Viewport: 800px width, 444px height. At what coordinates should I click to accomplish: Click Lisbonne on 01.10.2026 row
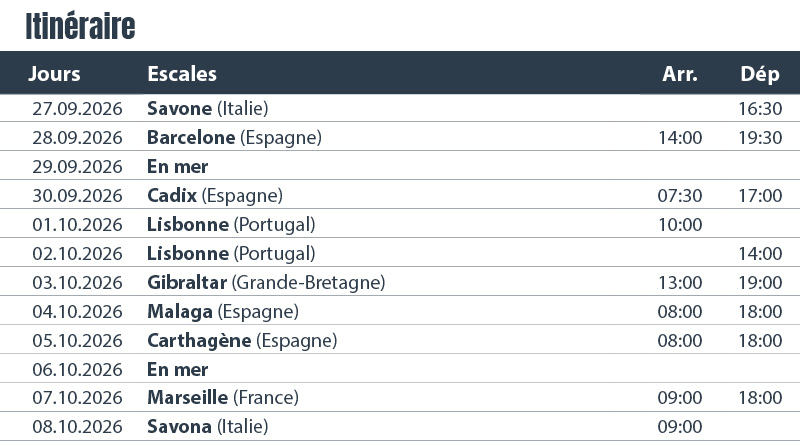click(x=231, y=224)
